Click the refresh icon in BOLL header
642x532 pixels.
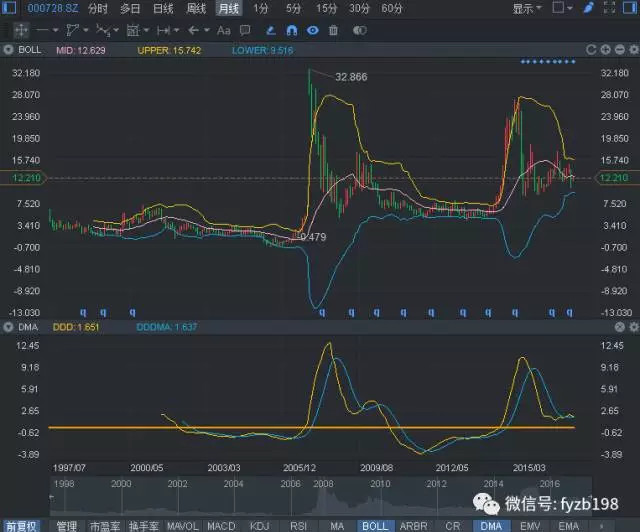[592, 49]
